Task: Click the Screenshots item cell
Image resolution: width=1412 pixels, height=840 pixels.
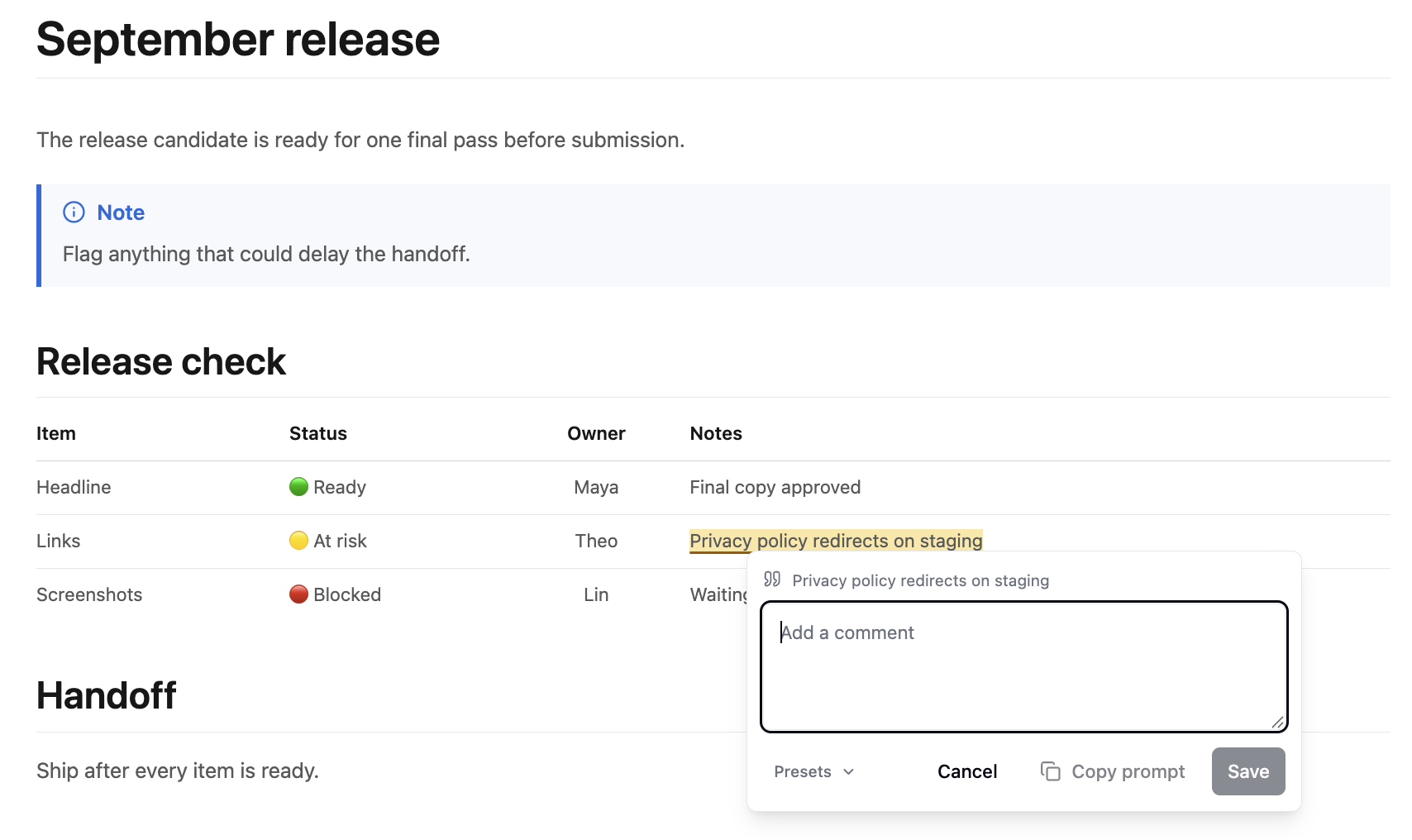Action: (89, 594)
